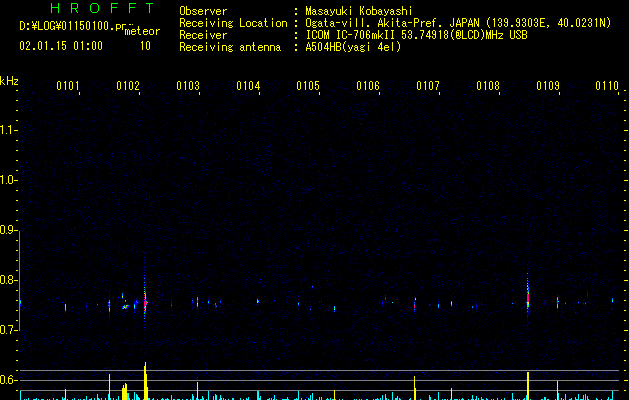Image resolution: width=629 pixels, height=400 pixels.
Task: Click the 0.6 kHz axis label
Action: point(7,380)
